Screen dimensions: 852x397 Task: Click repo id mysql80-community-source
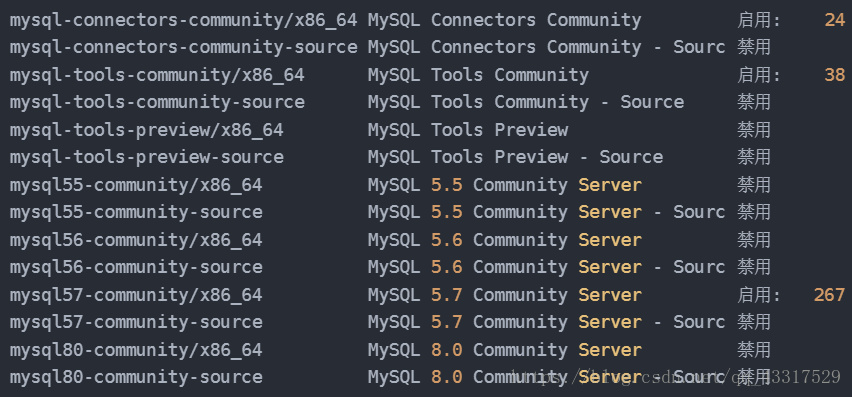click(x=136, y=377)
